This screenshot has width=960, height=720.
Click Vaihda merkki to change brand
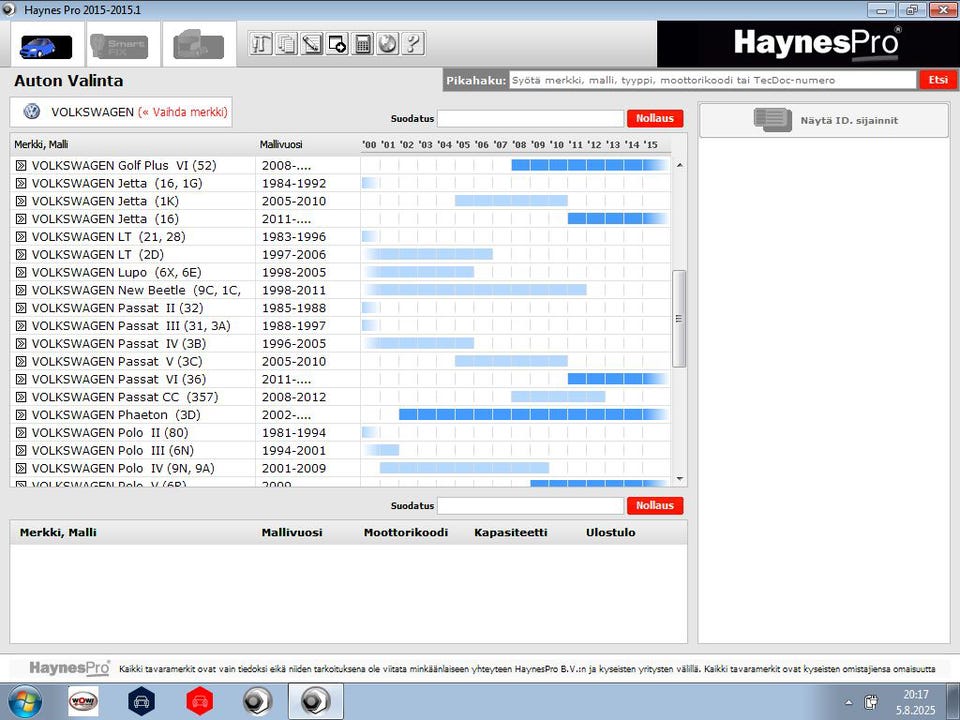coord(182,112)
